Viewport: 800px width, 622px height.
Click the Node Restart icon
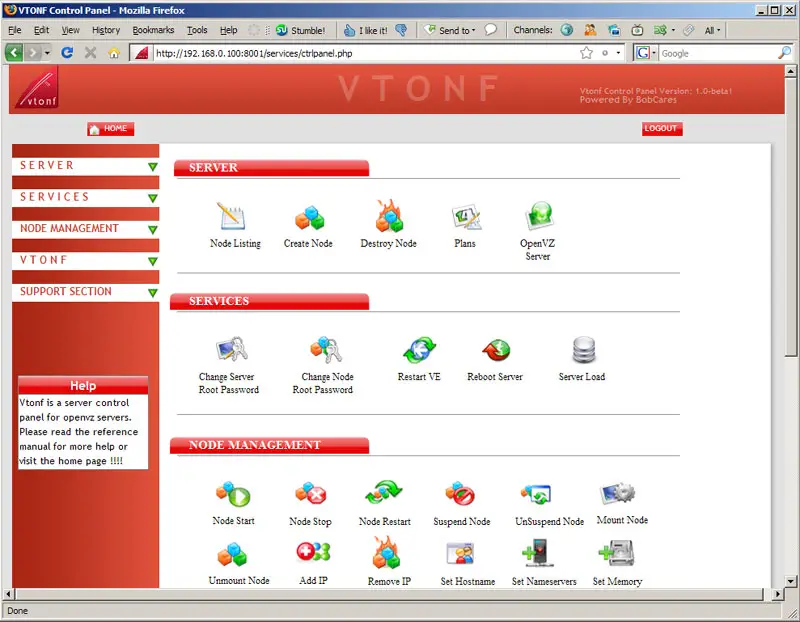tap(384, 493)
